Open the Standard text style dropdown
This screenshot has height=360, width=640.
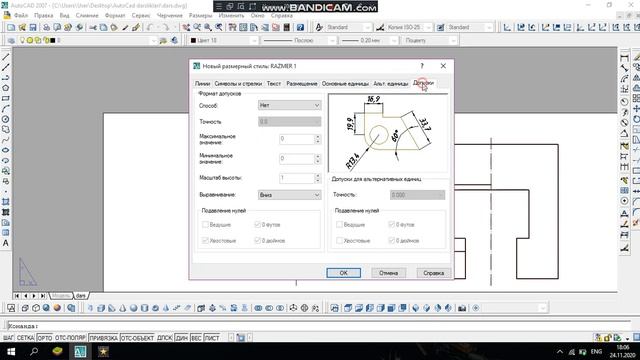pyautogui.click(x=349, y=27)
